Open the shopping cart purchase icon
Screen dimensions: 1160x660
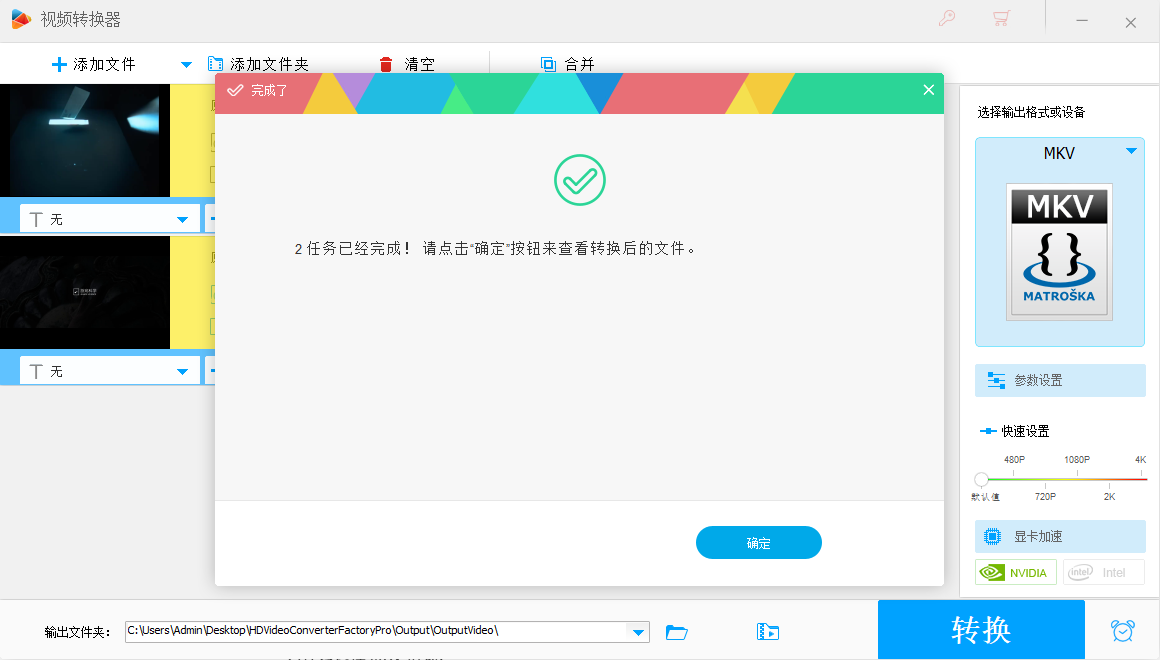click(1000, 19)
